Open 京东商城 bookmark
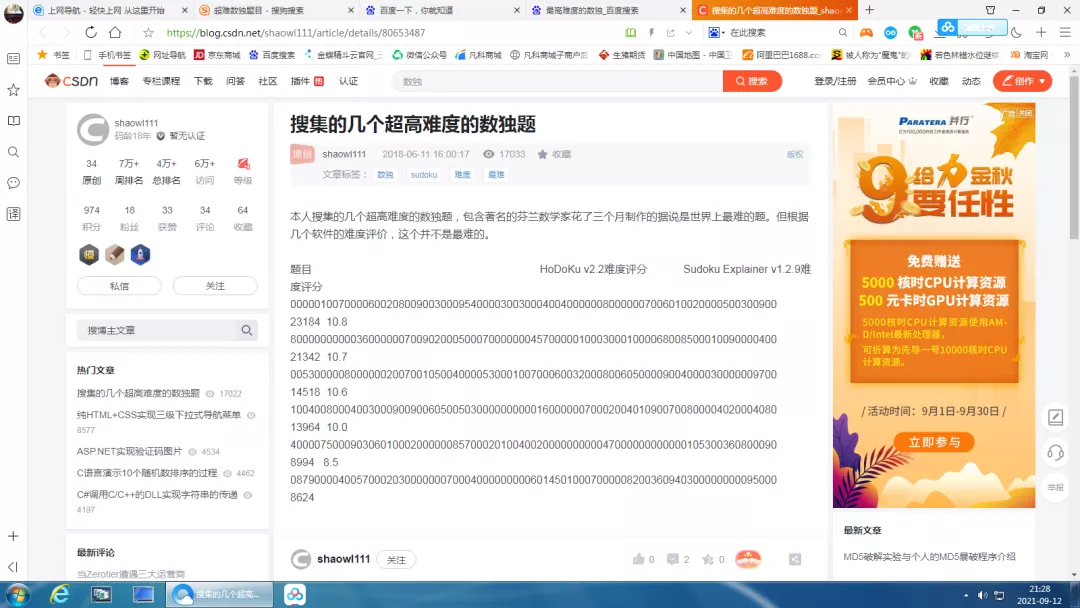 tap(217, 54)
